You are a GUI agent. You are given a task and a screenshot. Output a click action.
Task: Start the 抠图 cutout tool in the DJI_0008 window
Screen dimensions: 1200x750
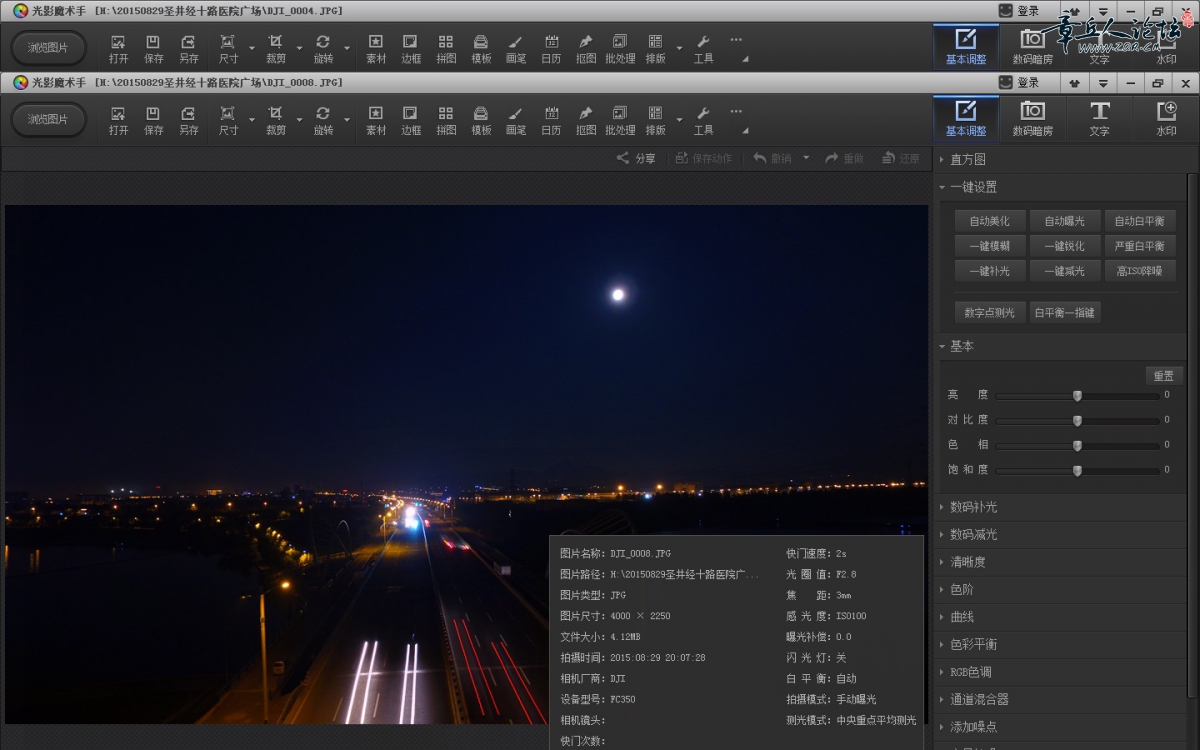coord(586,120)
